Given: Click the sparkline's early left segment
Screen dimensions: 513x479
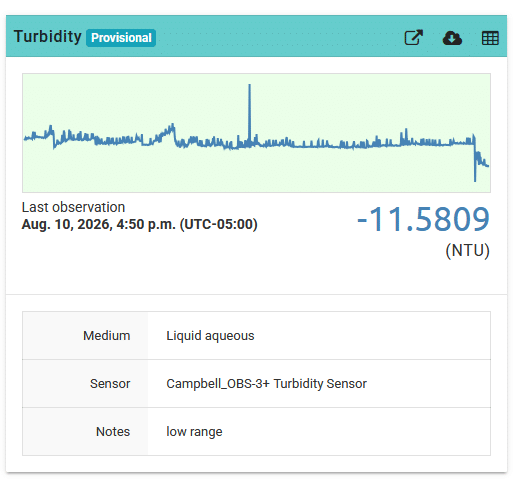Looking at the screenshot, I should [x=40, y=135].
